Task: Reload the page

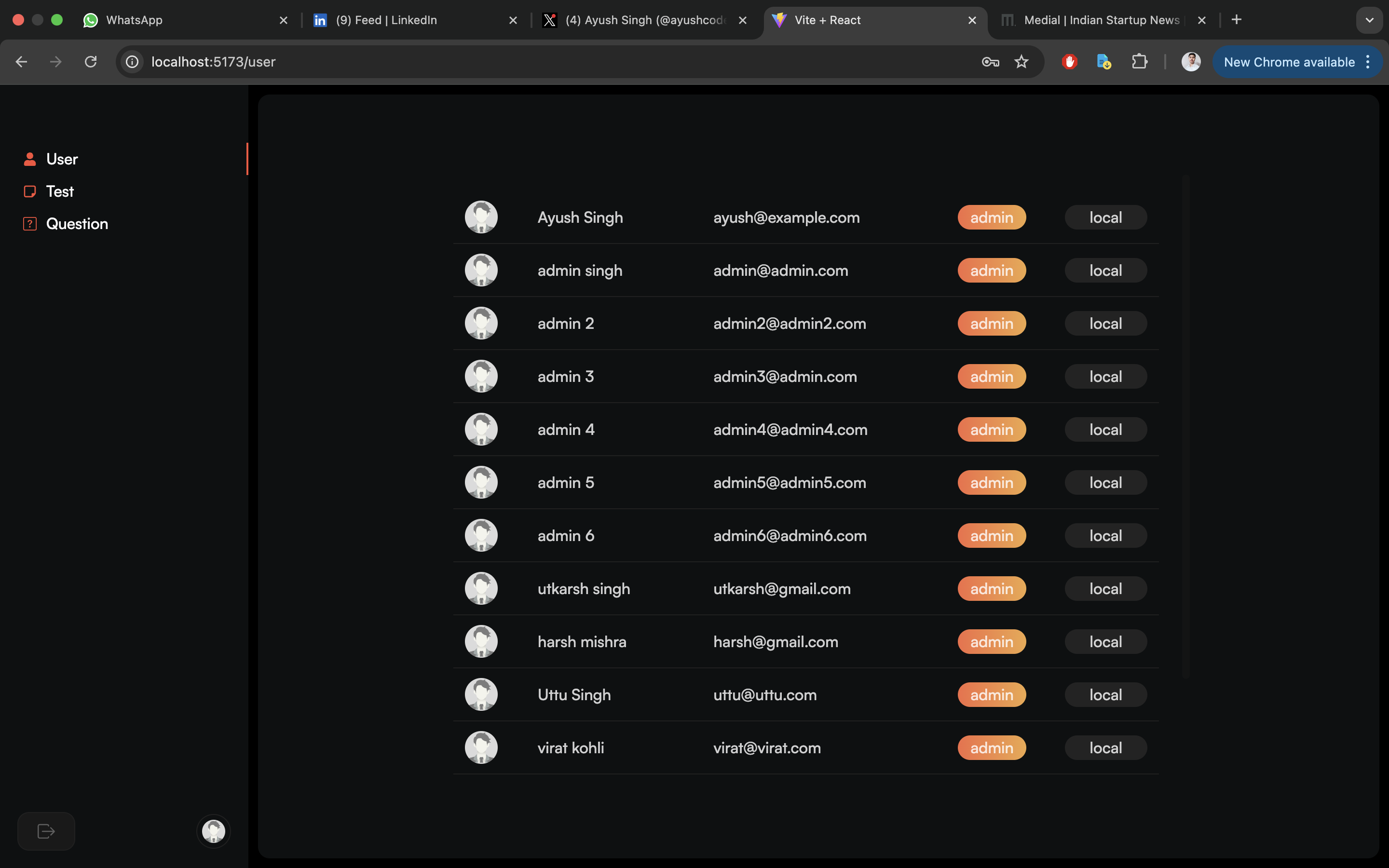Action: [x=91, y=62]
